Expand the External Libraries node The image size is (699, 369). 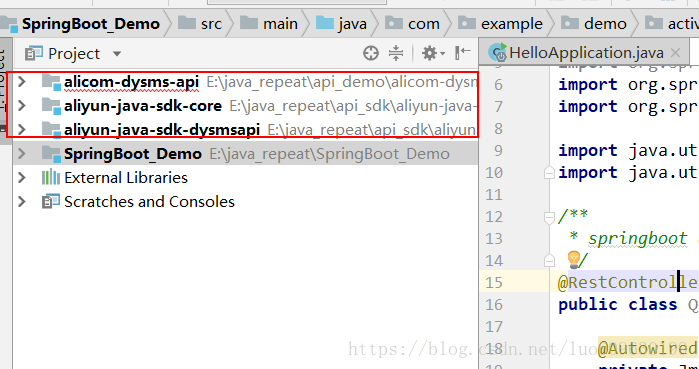click(x=21, y=177)
